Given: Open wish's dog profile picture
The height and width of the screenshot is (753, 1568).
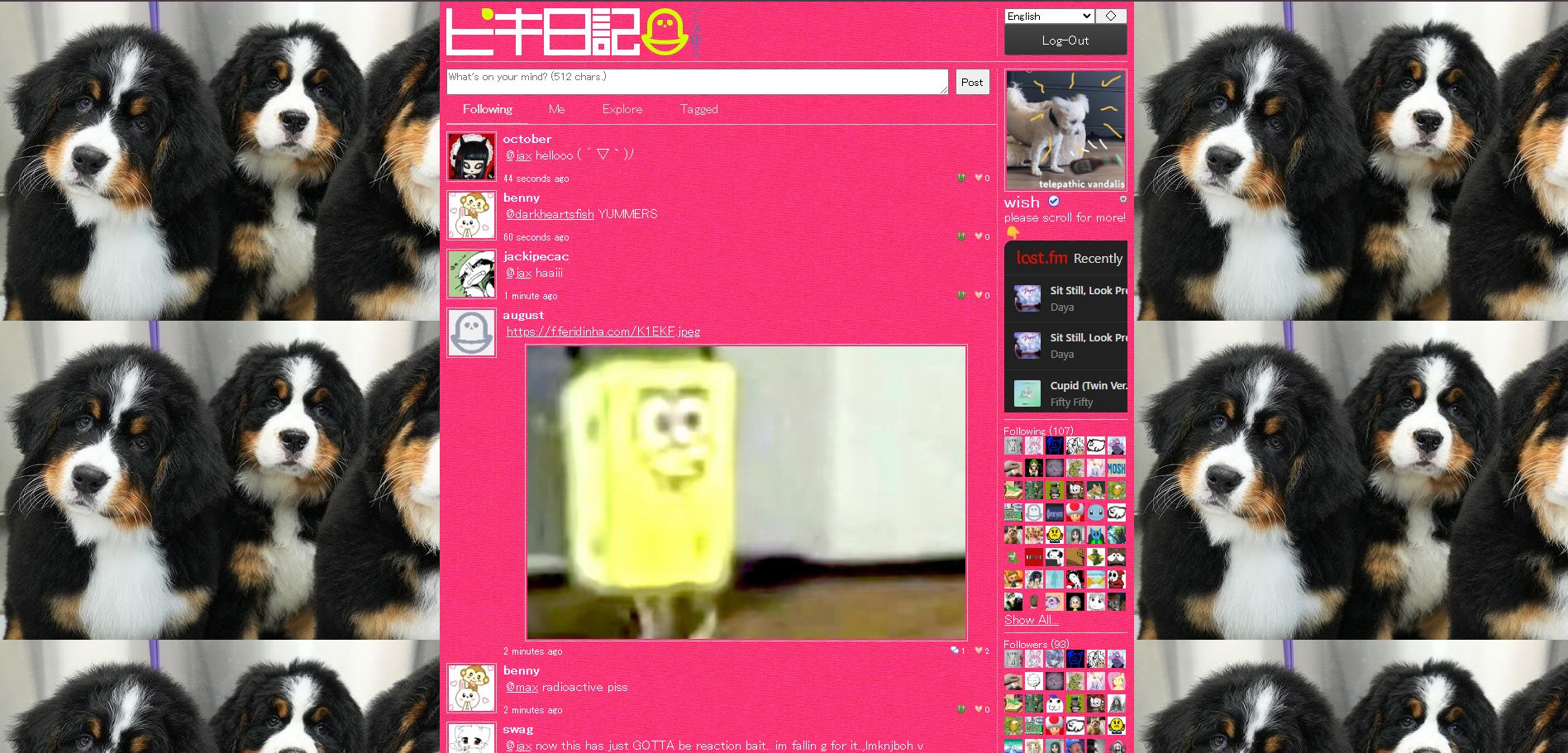Looking at the screenshot, I should (x=1065, y=131).
